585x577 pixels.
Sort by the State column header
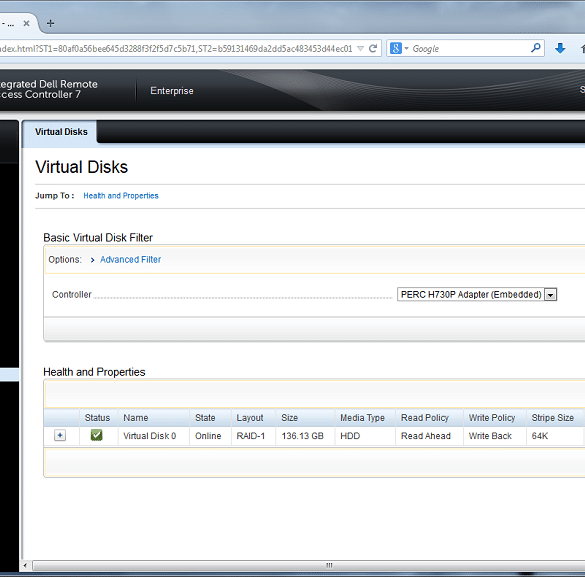pyautogui.click(x=205, y=418)
